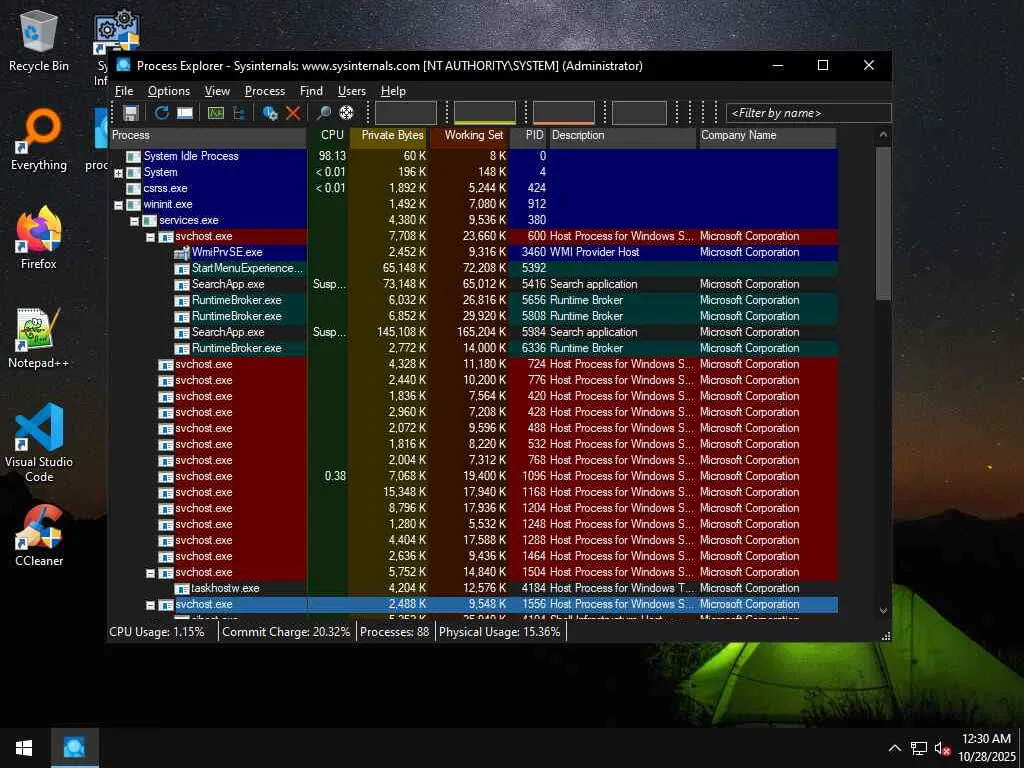Open the Users menu
This screenshot has height=768, width=1024.
point(351,91)
